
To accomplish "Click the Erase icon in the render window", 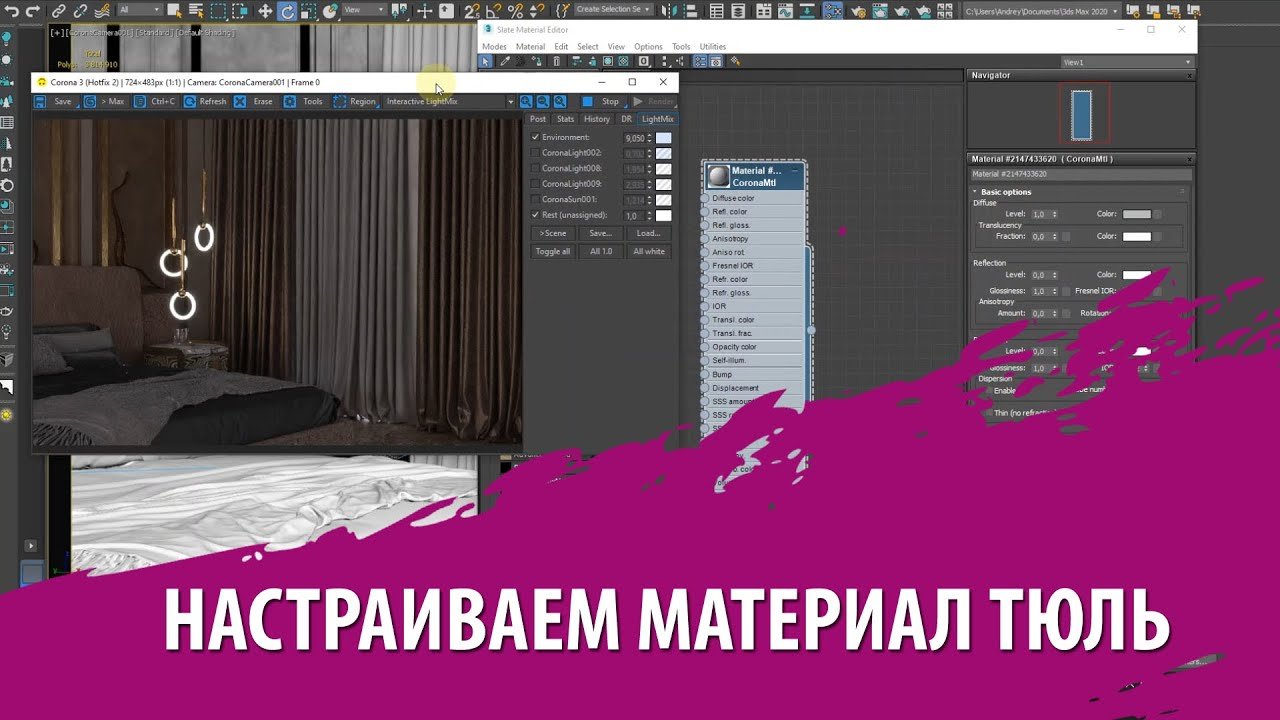I will tap(240, 101).
